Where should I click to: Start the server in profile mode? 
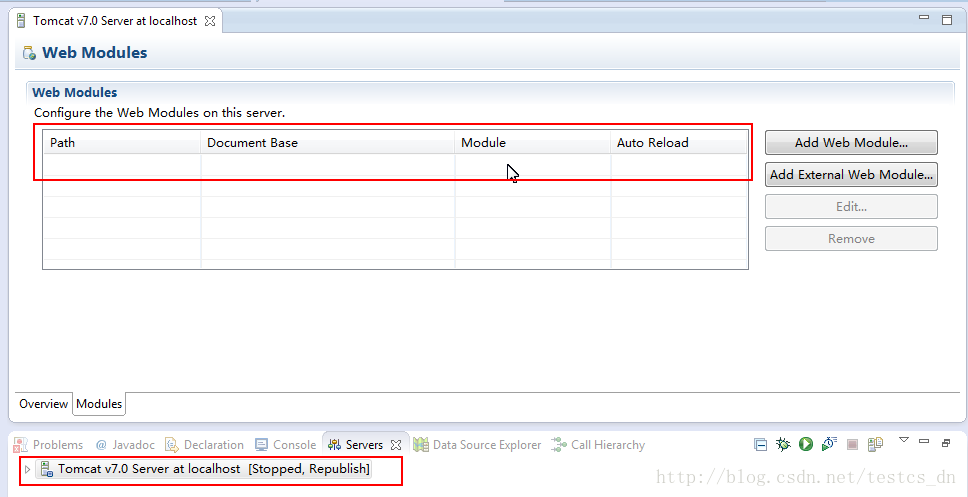coord(828,444)
